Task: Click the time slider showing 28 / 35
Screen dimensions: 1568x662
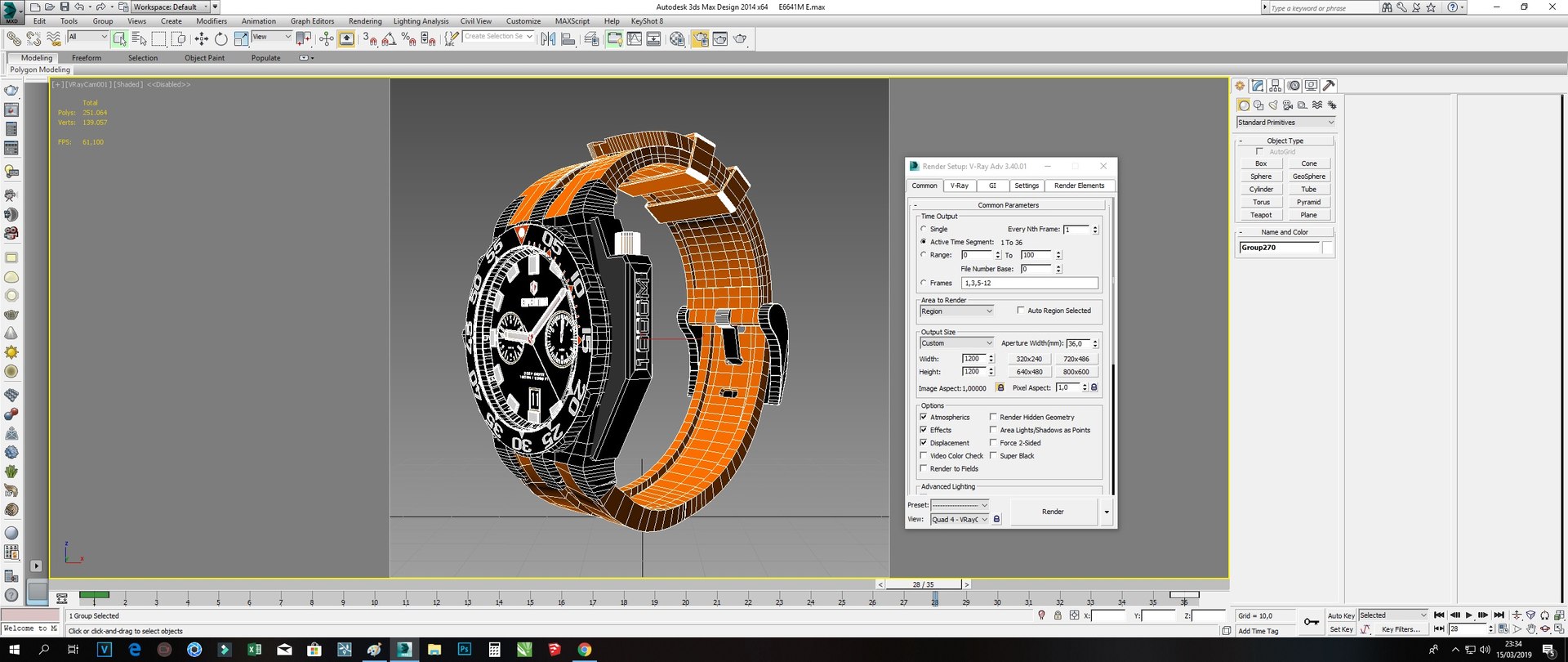Action: (923, 584)
